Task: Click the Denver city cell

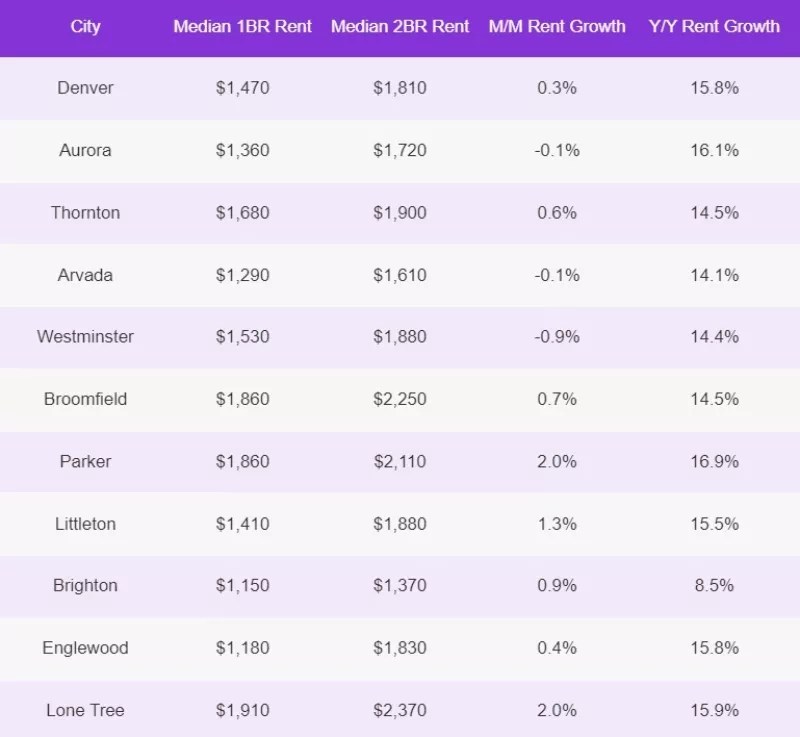Action: [86, 88]
